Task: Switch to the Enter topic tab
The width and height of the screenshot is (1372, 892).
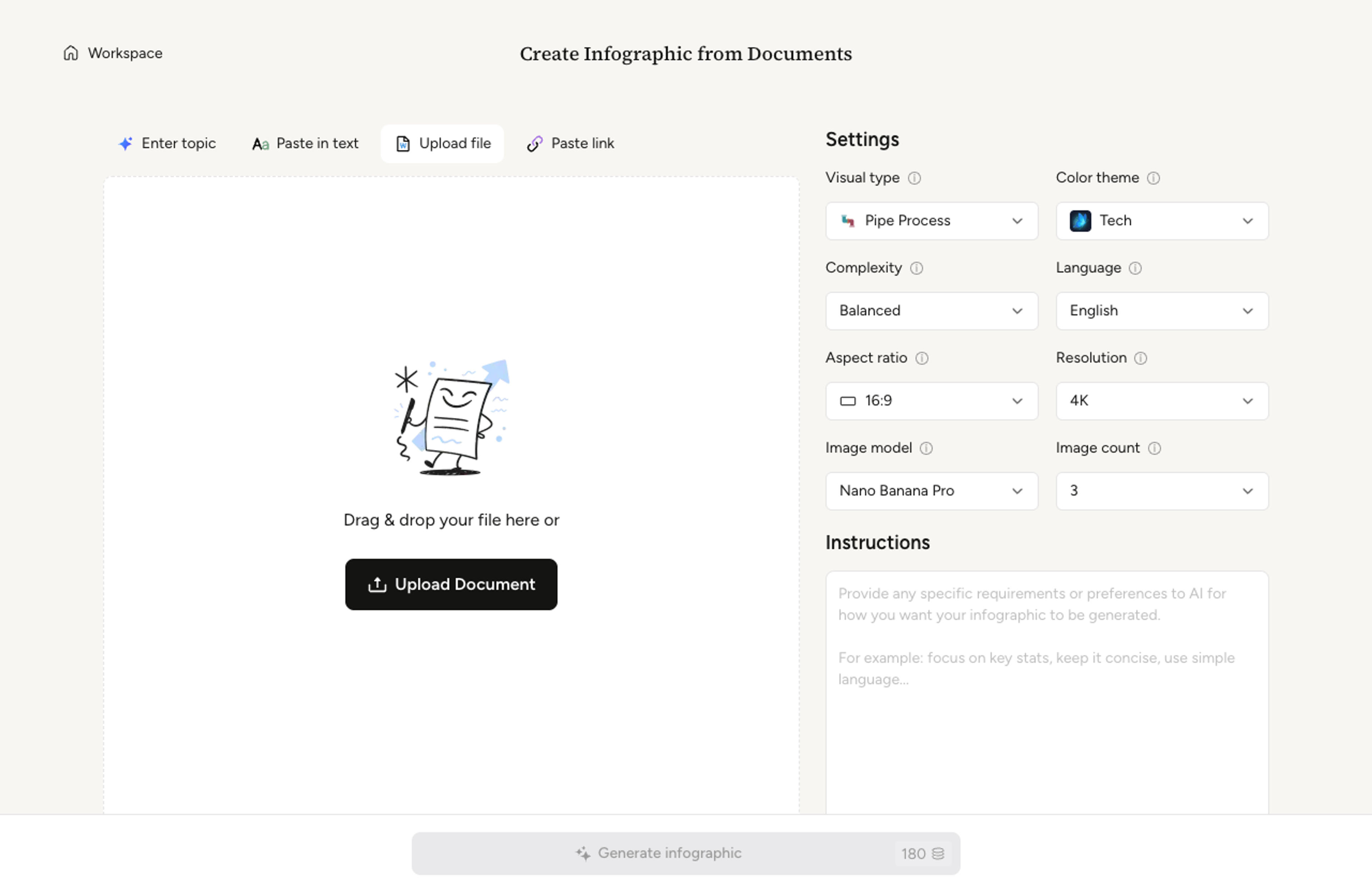Action: pyautogui.click(x=166, y=143)
